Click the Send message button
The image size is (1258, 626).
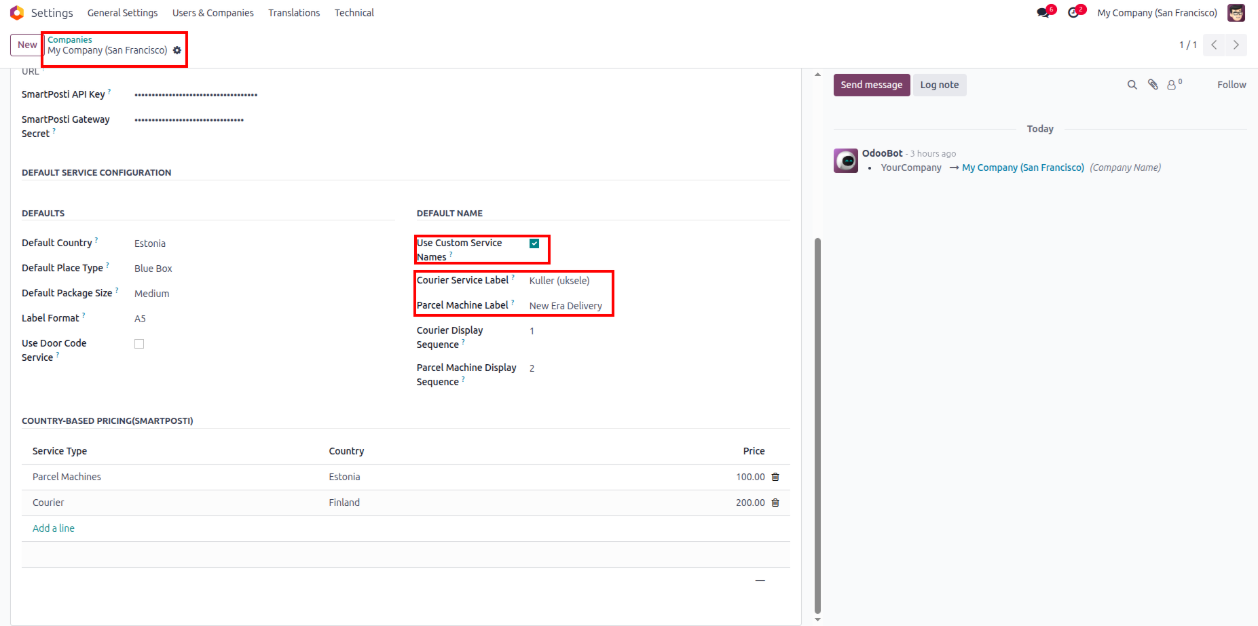click(871, 85)
